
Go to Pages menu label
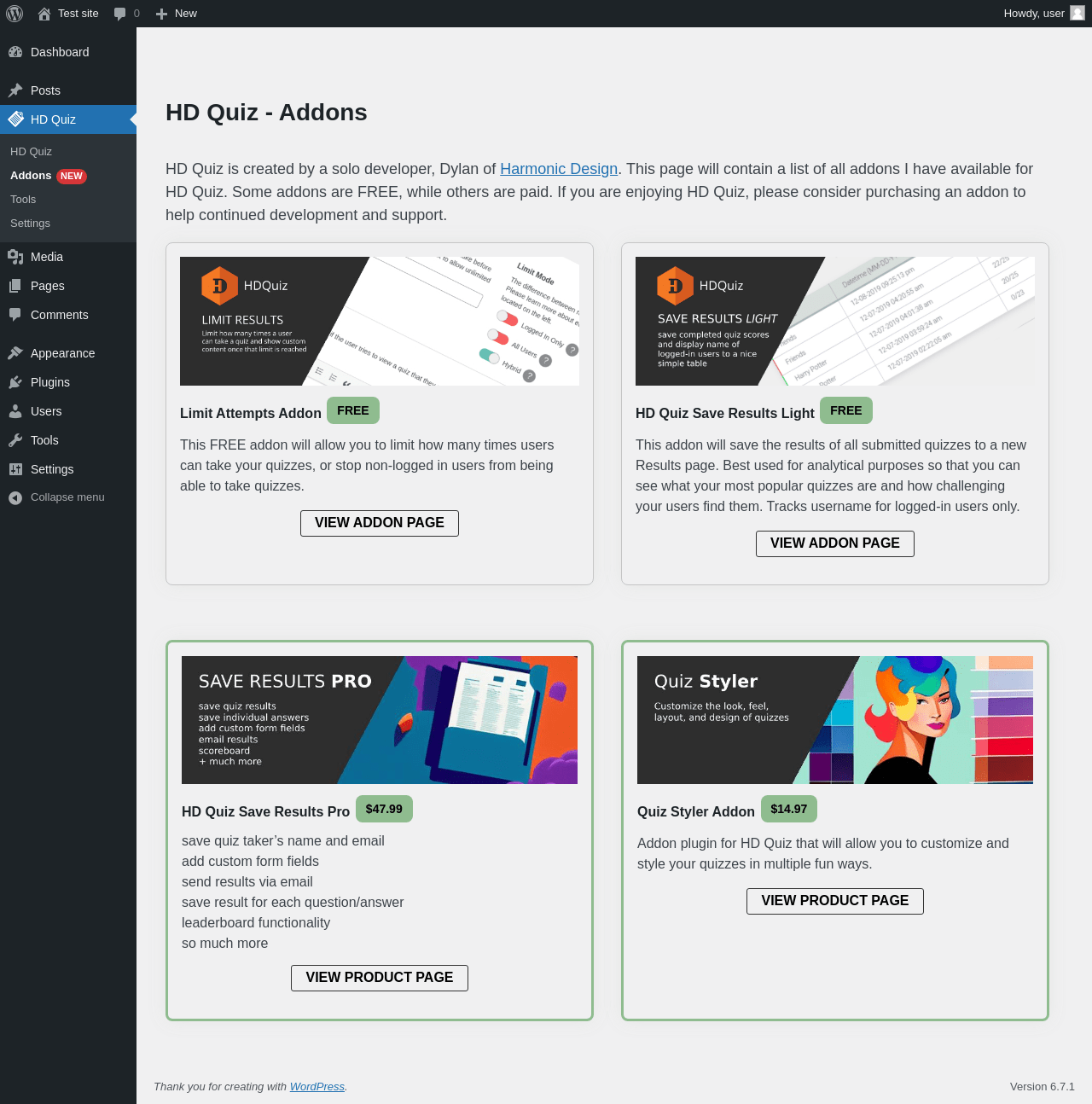[x=48, y=286]
